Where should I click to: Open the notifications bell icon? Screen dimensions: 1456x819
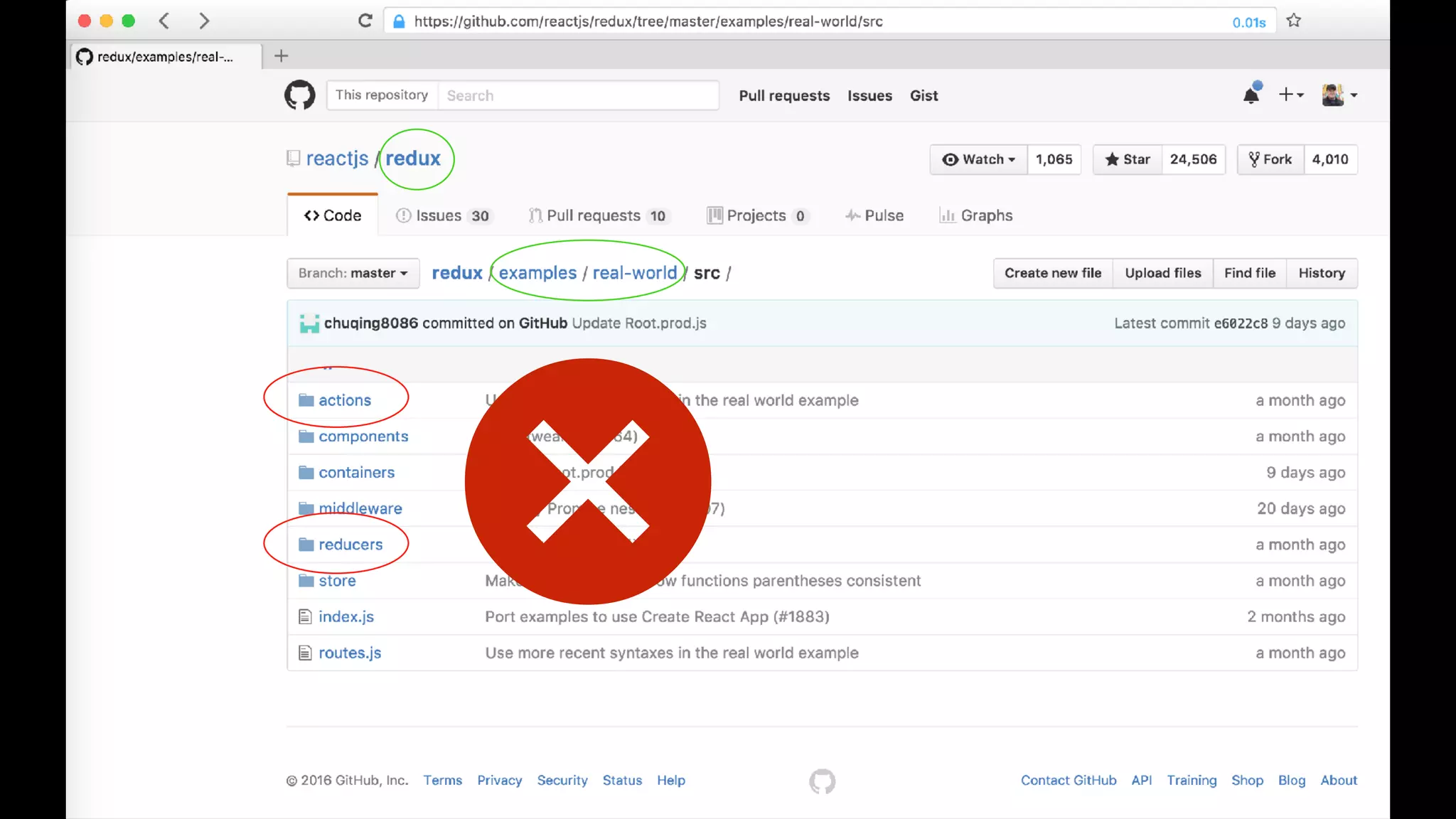(1251, 95)
